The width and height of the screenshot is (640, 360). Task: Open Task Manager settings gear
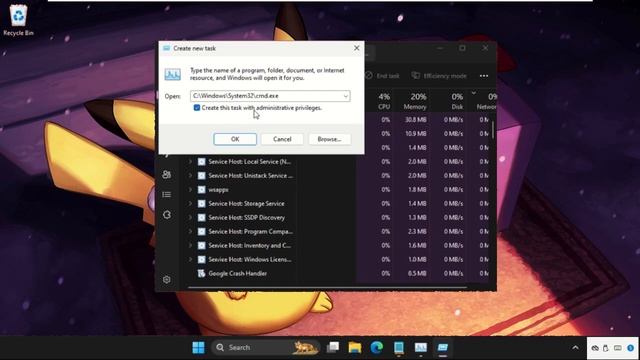167,280
